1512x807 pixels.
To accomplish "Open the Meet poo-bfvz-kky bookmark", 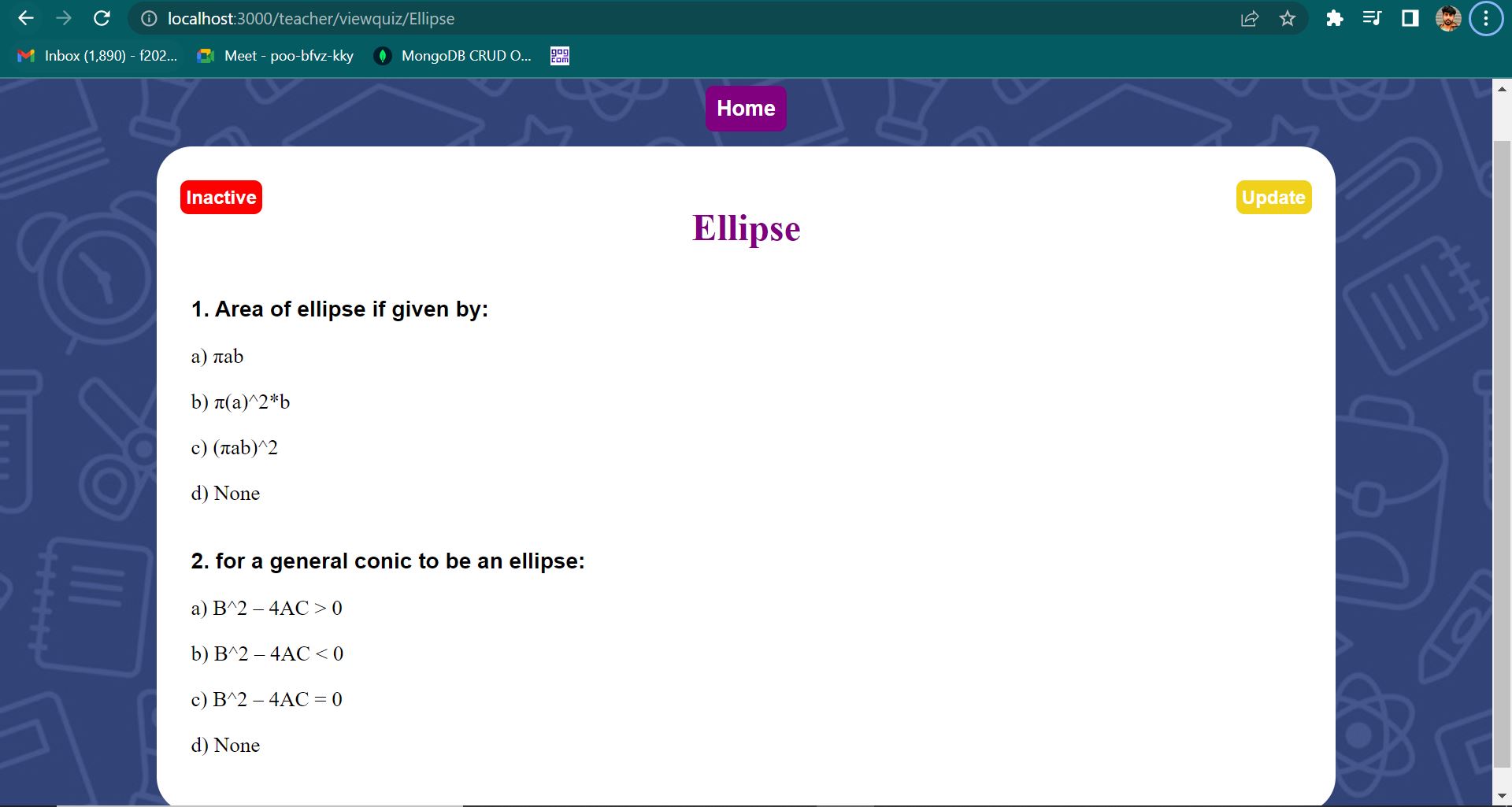I will (x=276, y=56).
